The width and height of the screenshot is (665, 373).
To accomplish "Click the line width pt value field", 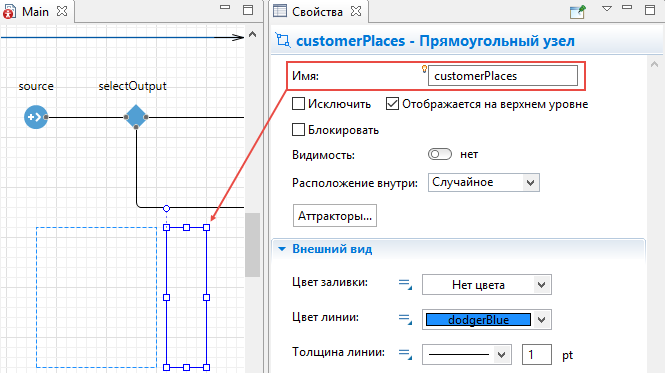I will point(536,354).
